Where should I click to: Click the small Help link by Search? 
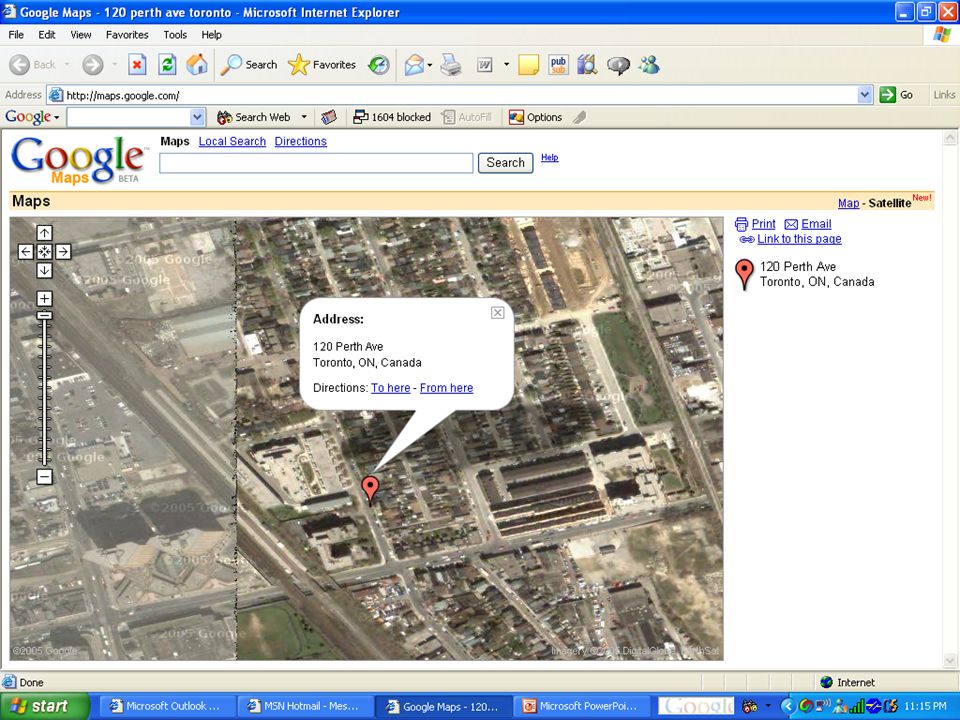pos(549,157)
